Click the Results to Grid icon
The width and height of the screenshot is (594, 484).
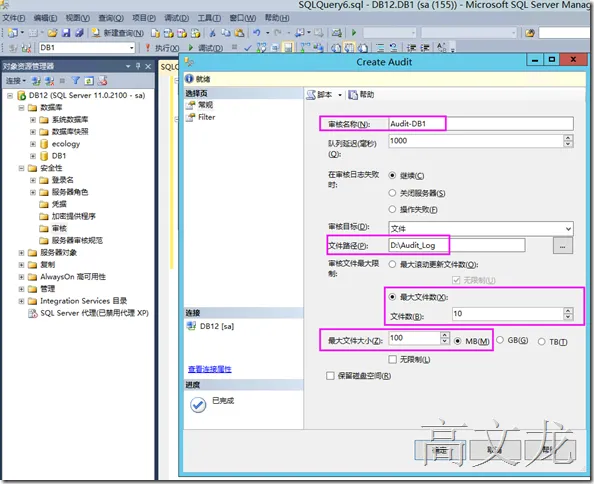pos(349,48)
